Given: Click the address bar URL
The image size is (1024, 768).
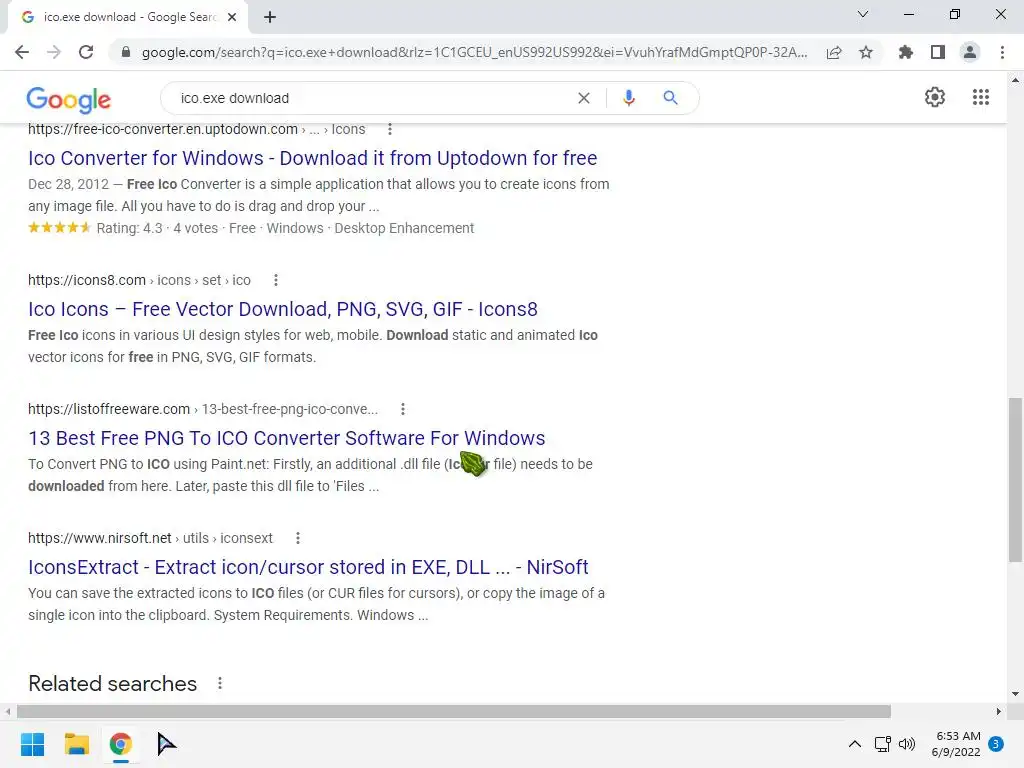Looking at the screenshot, I should [475, 52].
